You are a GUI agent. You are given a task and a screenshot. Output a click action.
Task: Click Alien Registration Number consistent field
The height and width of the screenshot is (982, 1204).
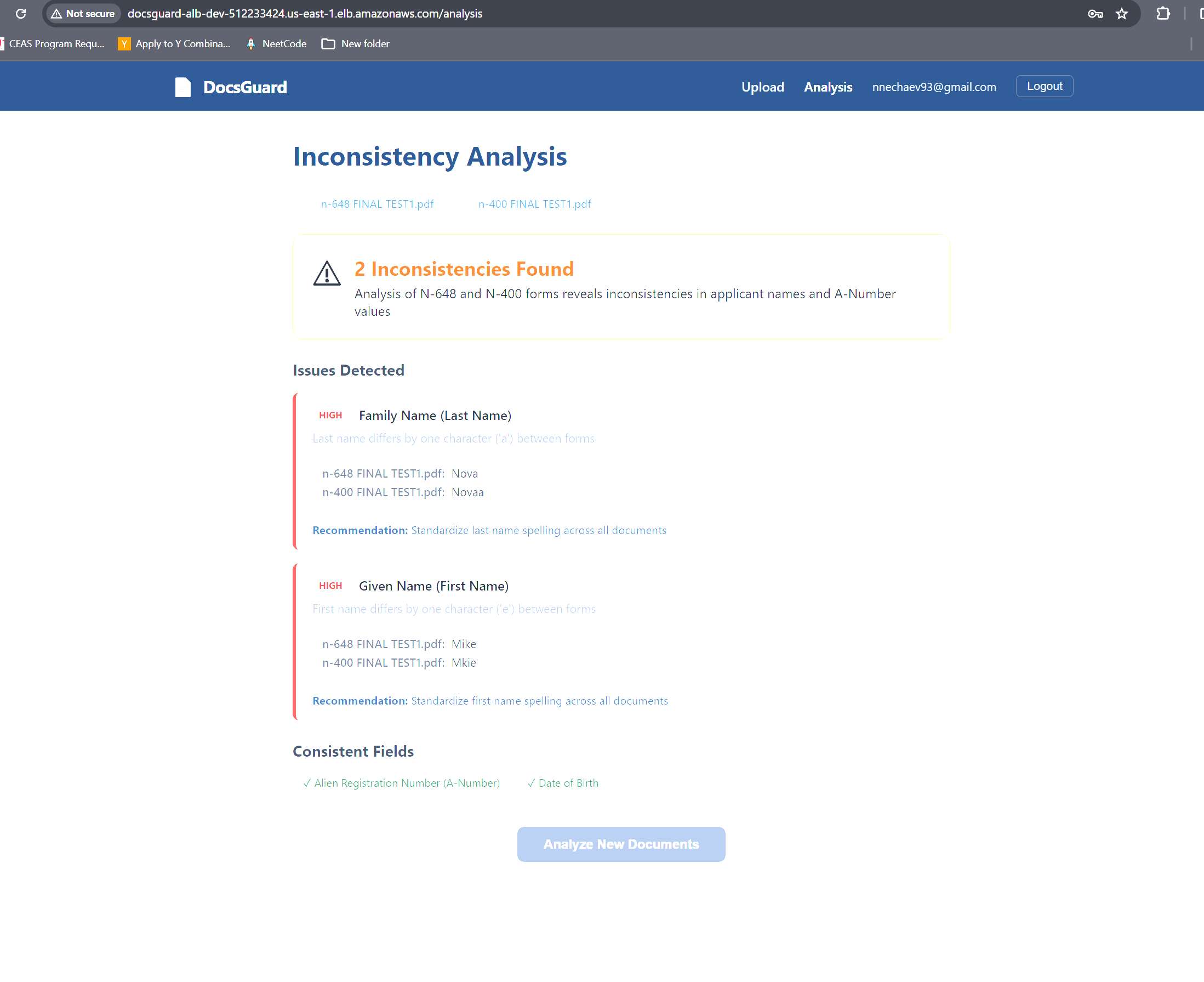coord(401,783)
